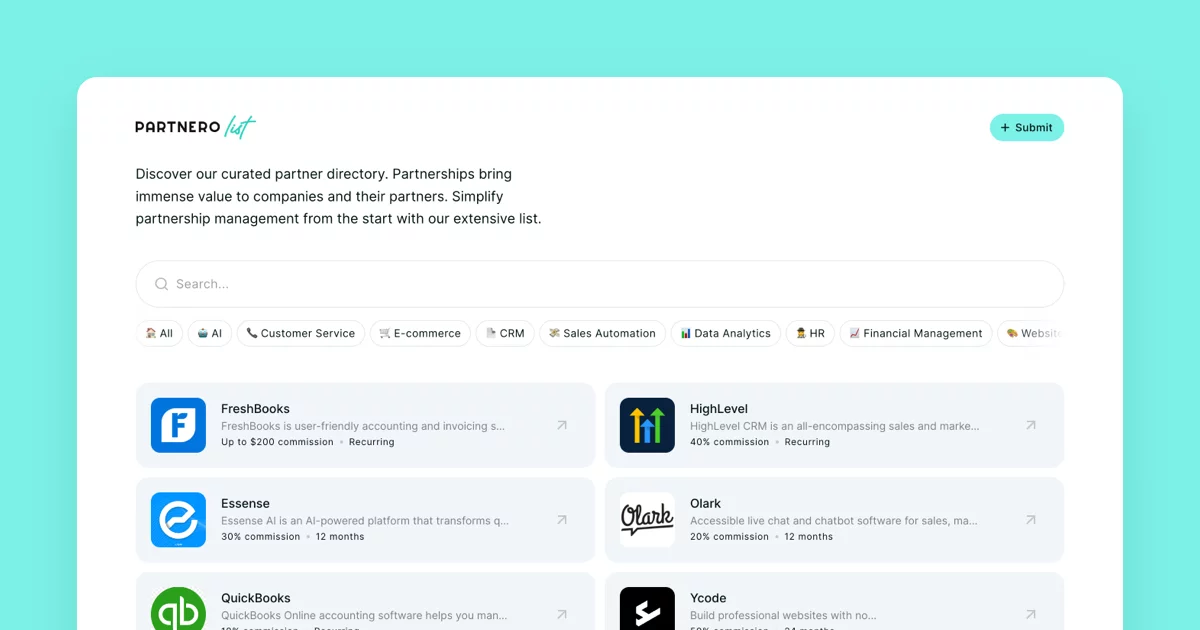Click the Submit button
Viewport: 1200px width, 630px height.
click(1027, 127)
